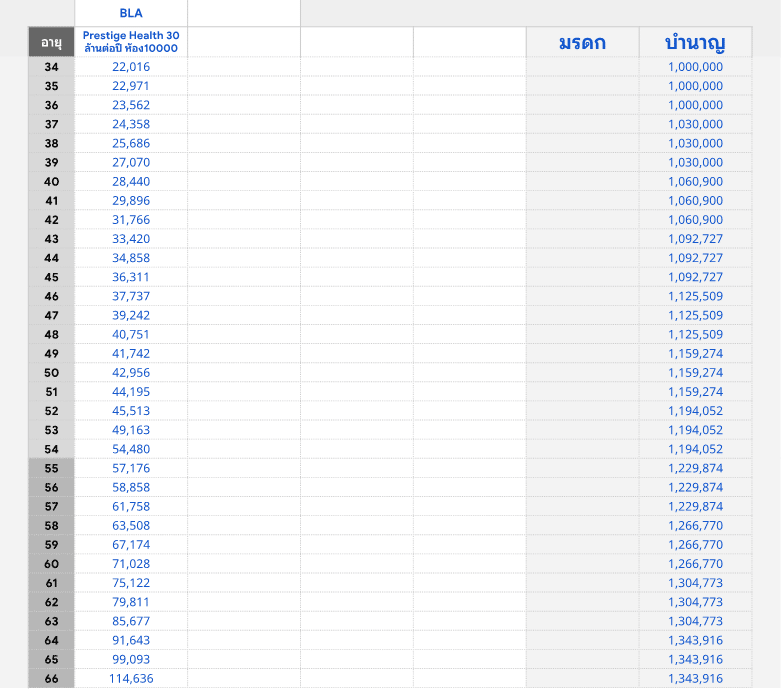Image resolution: width=781 pixels, height=691 pixels.
Task: Select pension value in age 46 row
Action: 695,296
